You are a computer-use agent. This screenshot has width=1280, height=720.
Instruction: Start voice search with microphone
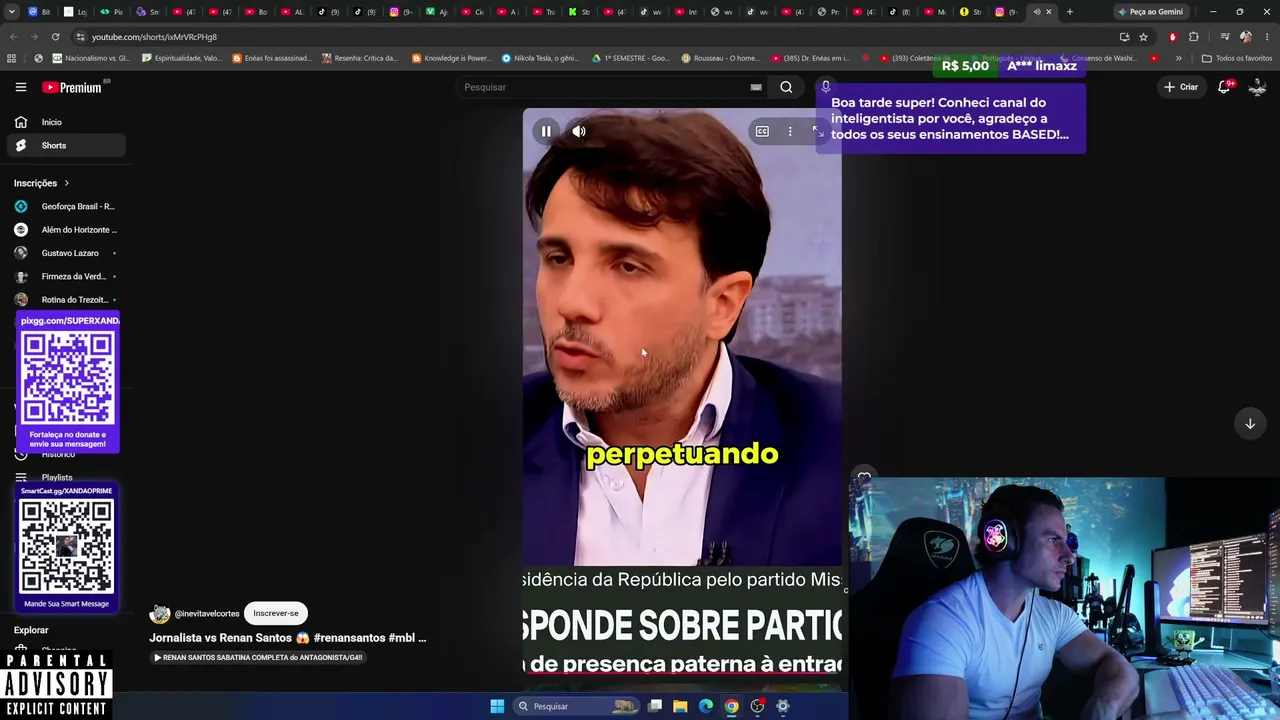click(x=825, y=87)
